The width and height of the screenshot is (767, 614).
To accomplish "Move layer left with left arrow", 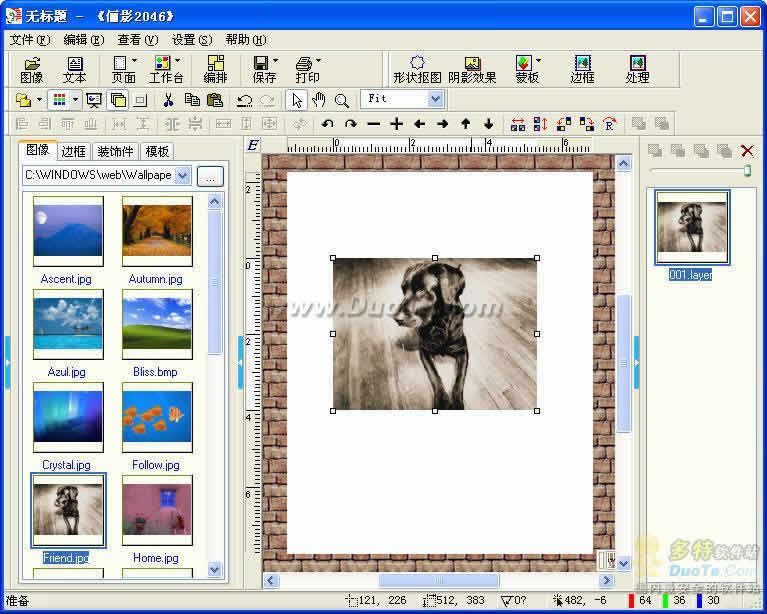I will click(419, 124).
